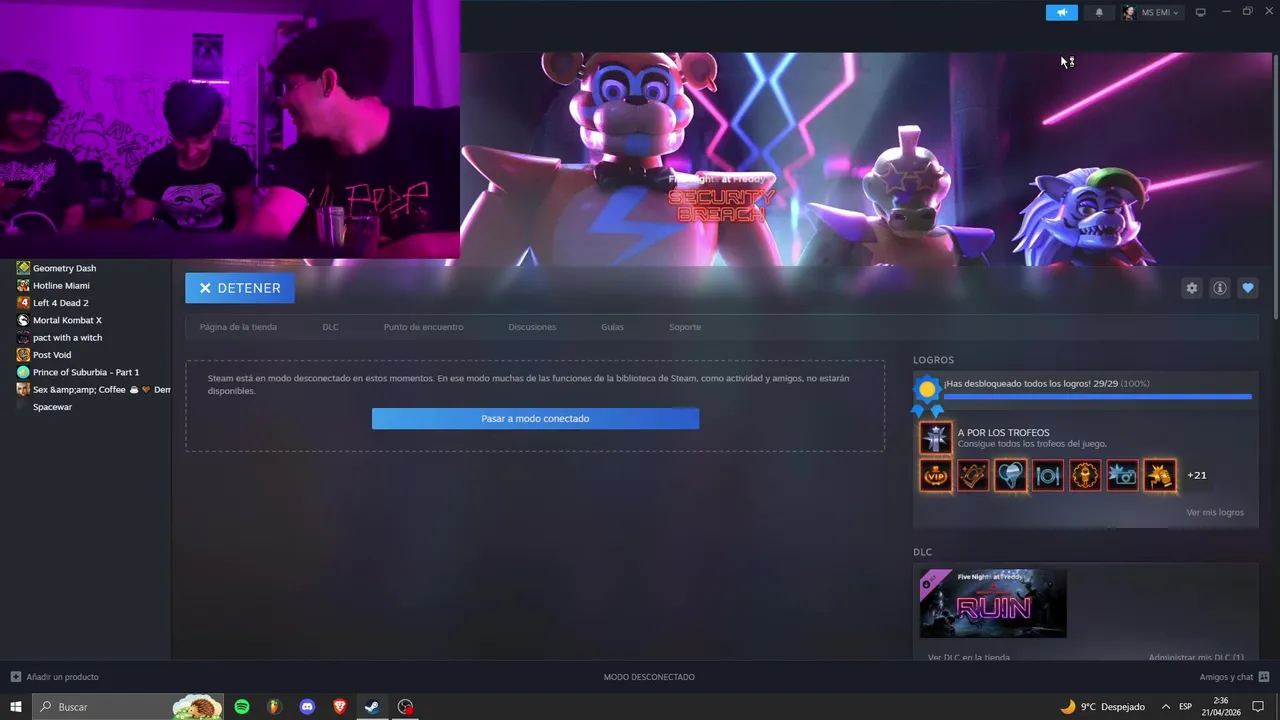1280x720 pixels.
Task: Click MODO DESCONECTADO status text
Action: click(649, 677)
